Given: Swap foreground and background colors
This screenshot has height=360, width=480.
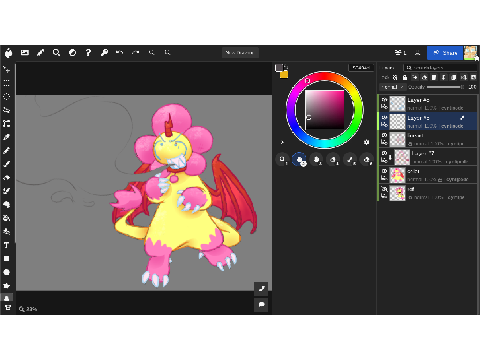Looking at the screenshot, I should (x=286, y=66).
